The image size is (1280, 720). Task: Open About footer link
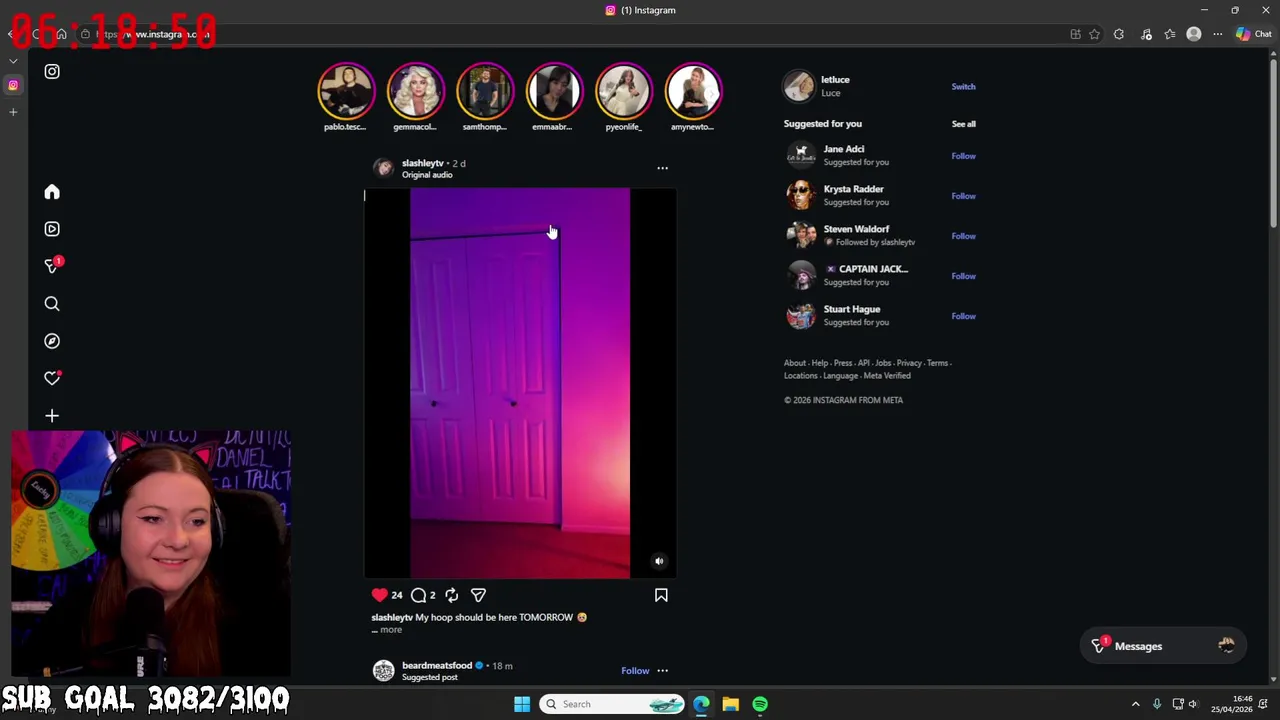(794, 363)
